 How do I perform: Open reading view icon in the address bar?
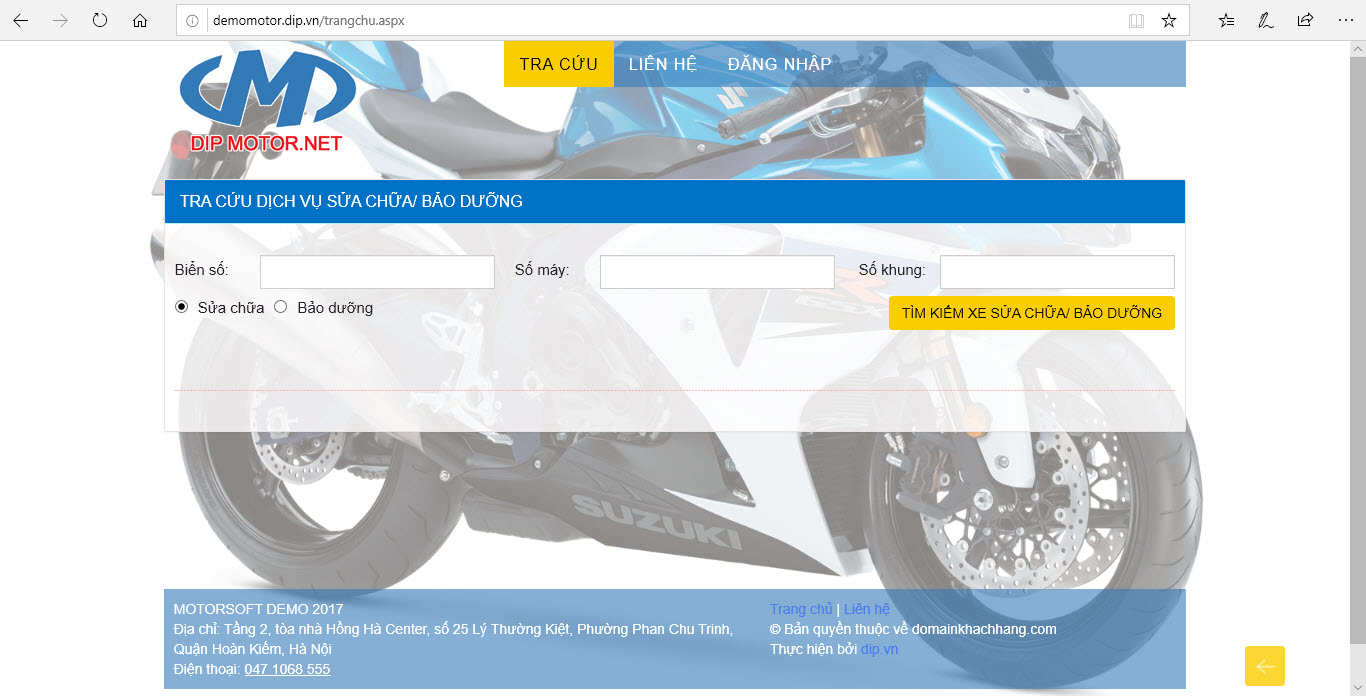click(x=1136, y=20)
